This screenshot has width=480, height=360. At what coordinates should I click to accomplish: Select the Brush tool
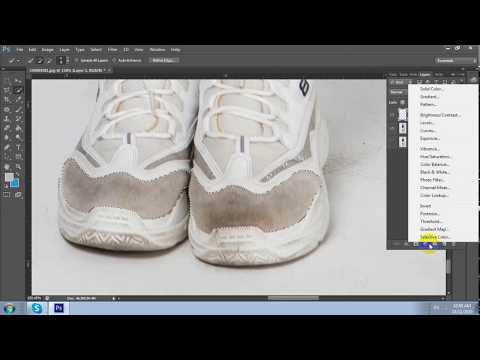pyautogui.click(x=18, y=109)
